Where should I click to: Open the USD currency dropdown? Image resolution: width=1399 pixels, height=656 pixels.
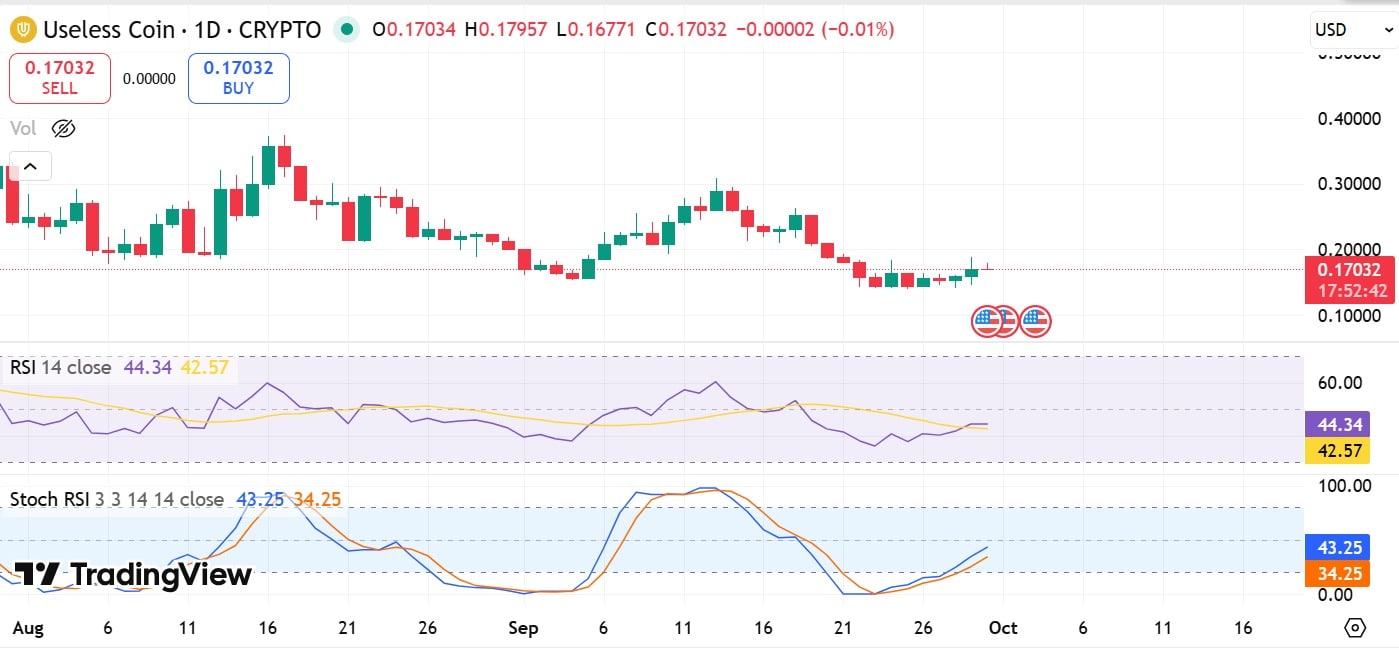click(1349, 29)
